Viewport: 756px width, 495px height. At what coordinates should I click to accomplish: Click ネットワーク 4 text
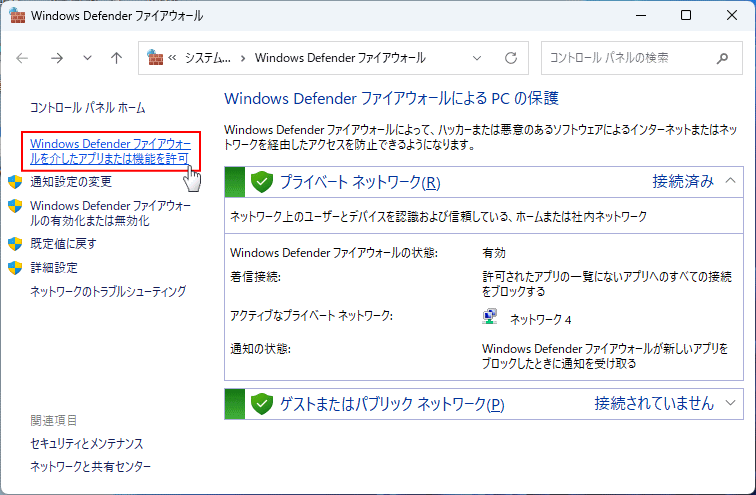540,320
